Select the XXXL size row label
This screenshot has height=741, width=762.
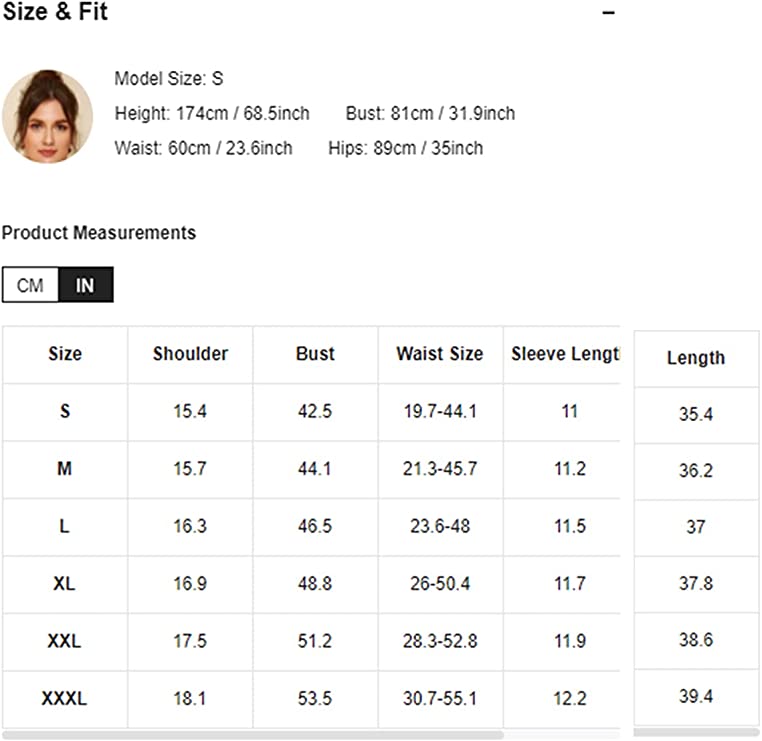pyautogui.click(x=65, y=698)
